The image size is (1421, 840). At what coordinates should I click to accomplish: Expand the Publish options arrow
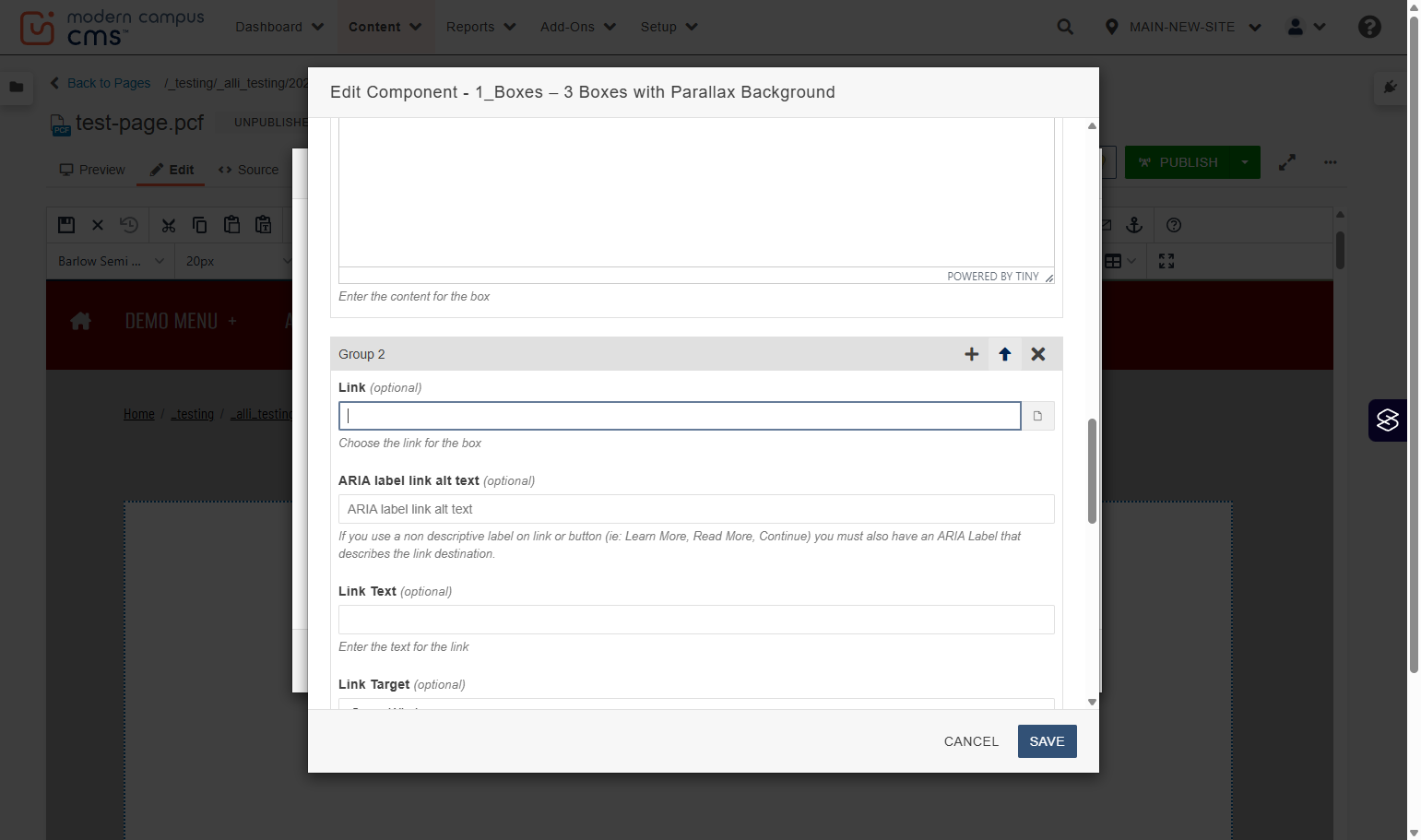[1245, 162]
